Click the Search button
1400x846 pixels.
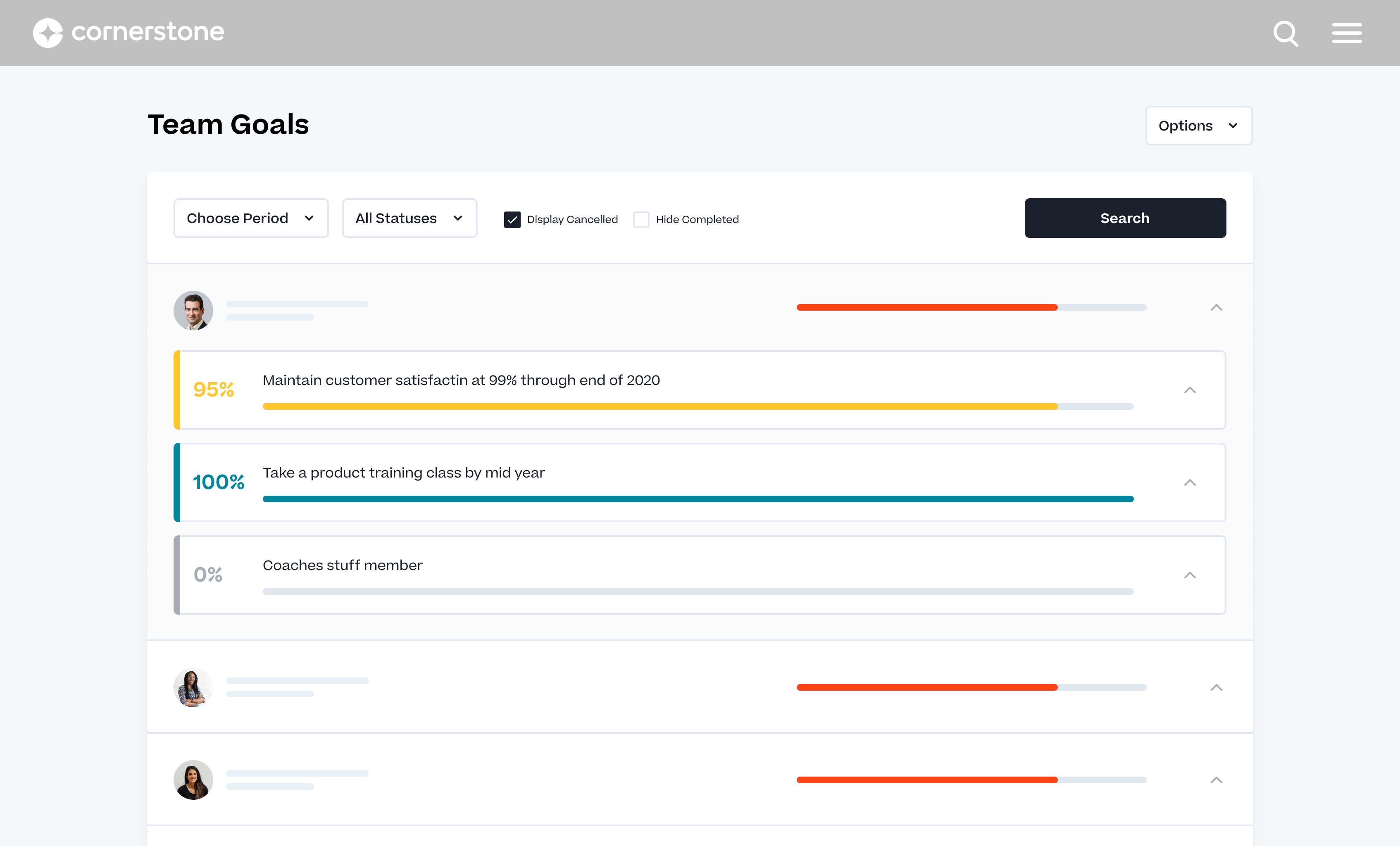coord(1124,218)
